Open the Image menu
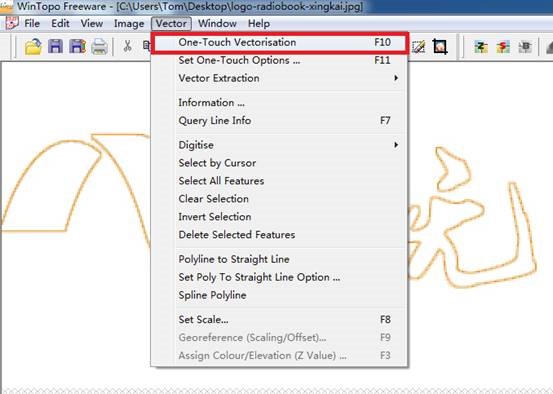The width and height of the screenshot is (553, 394). (x=129, y=24)
